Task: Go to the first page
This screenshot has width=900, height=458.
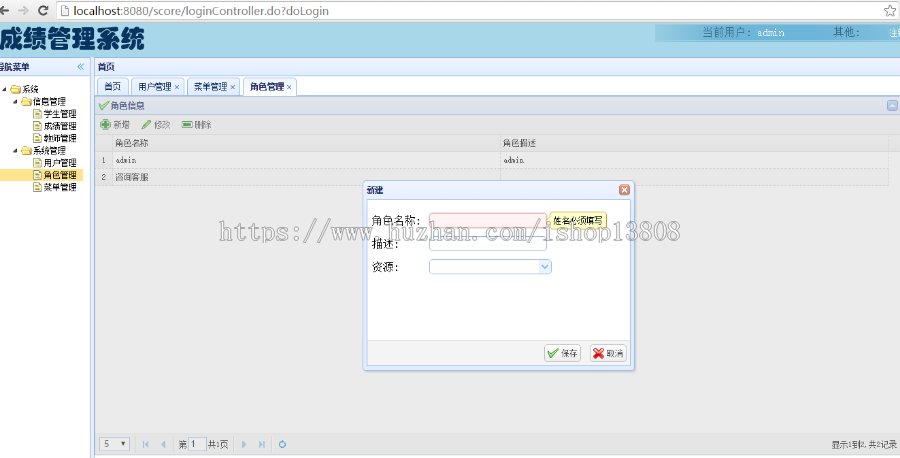Action: pos(146,444)
